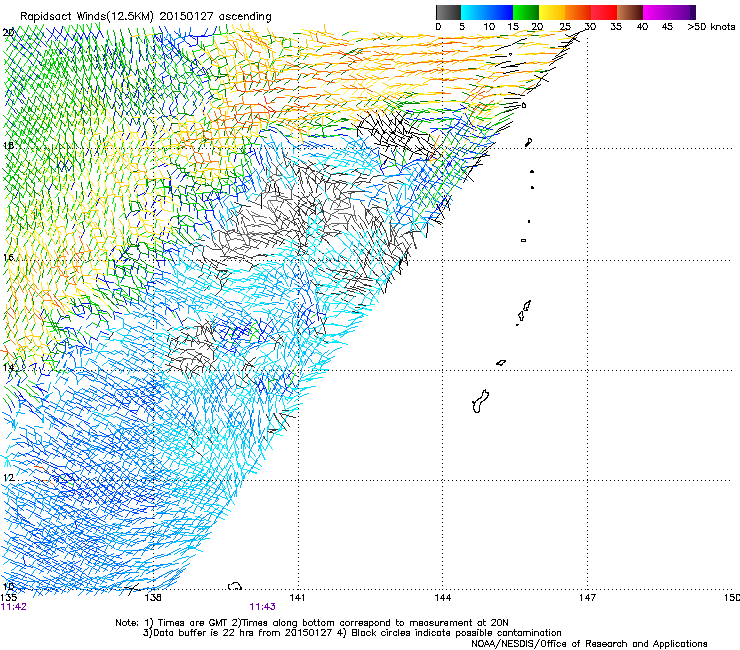Click the '>50 knots' legend label

tap(711, 27)
